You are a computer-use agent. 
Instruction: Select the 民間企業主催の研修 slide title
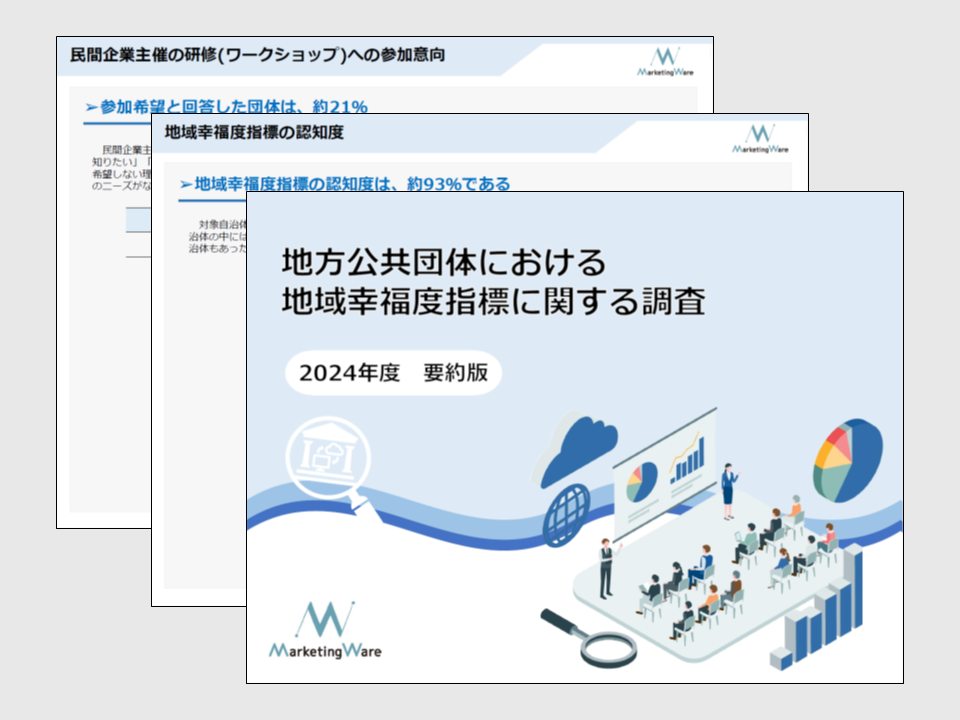coord(251,55)
